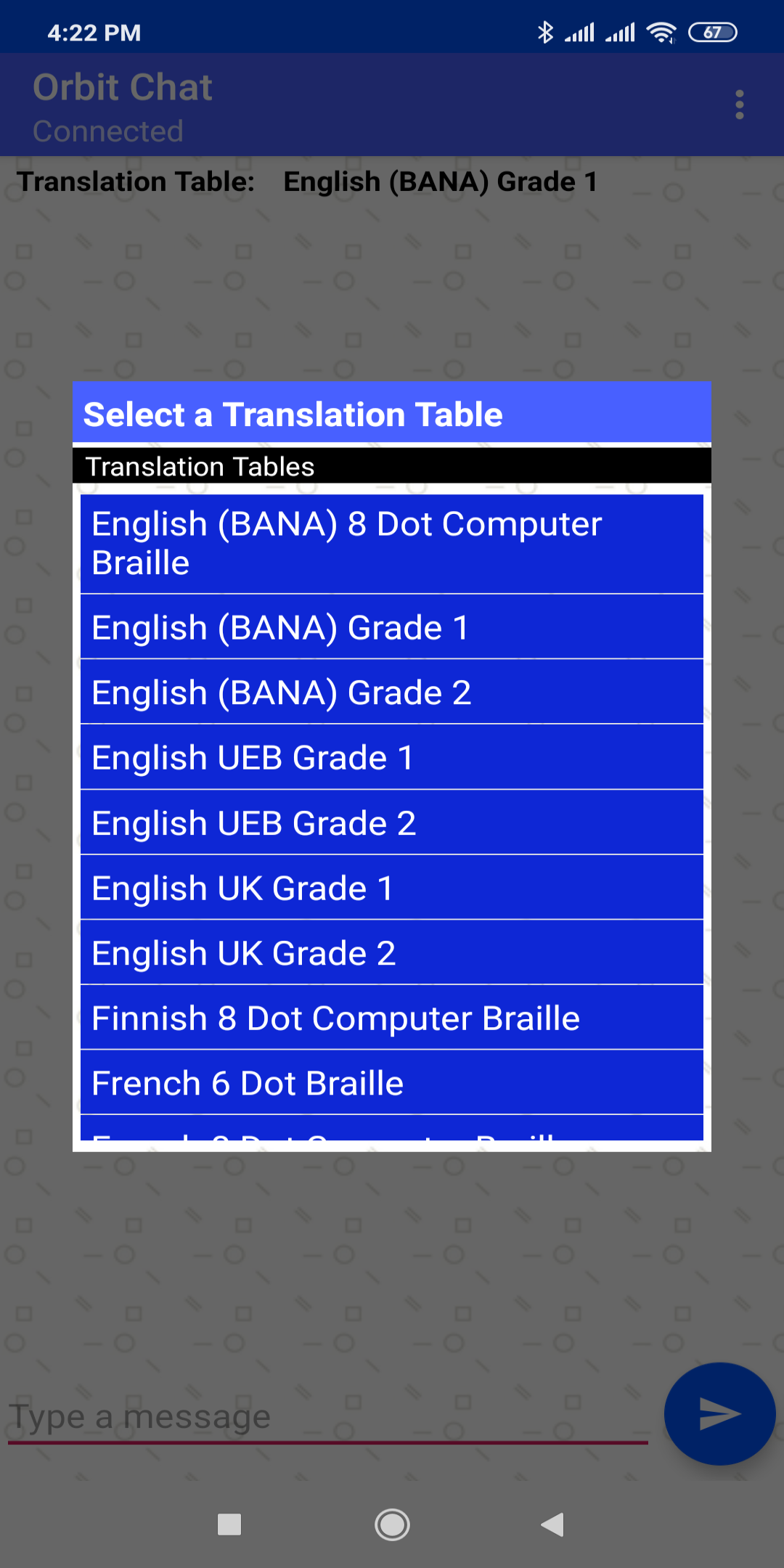Tap the Android home circle icon
This screenshot has height=1568, width=784.
392,1524
